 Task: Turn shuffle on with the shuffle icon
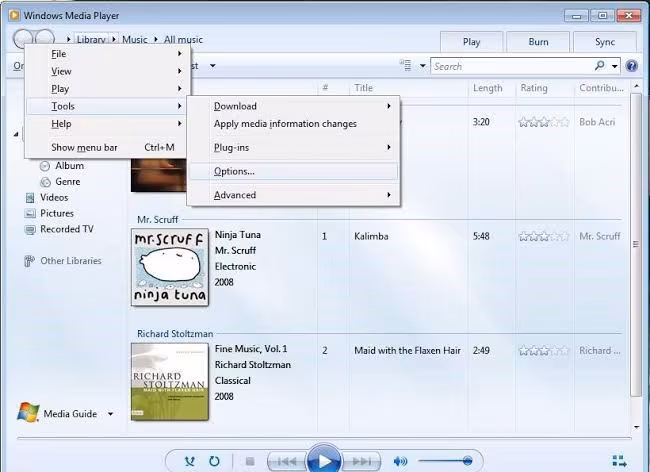189,461
